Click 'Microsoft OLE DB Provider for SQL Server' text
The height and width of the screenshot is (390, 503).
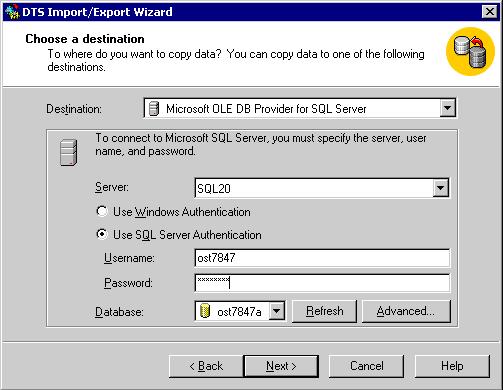pyautogui.click(x=266, y=109)
